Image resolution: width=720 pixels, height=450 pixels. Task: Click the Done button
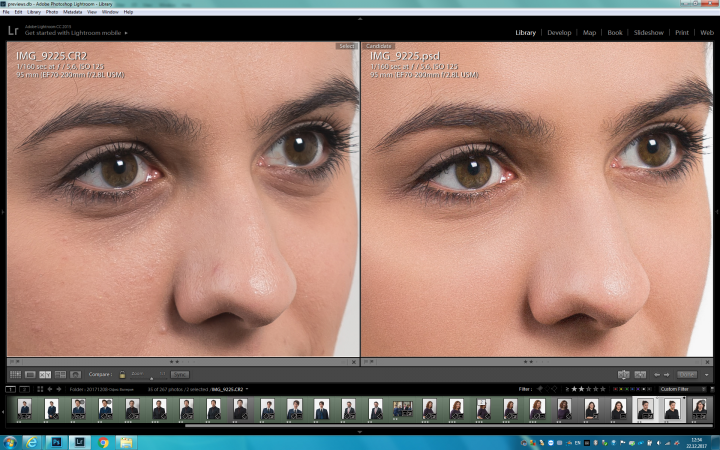pyautogui.click(x=686, y=375)
